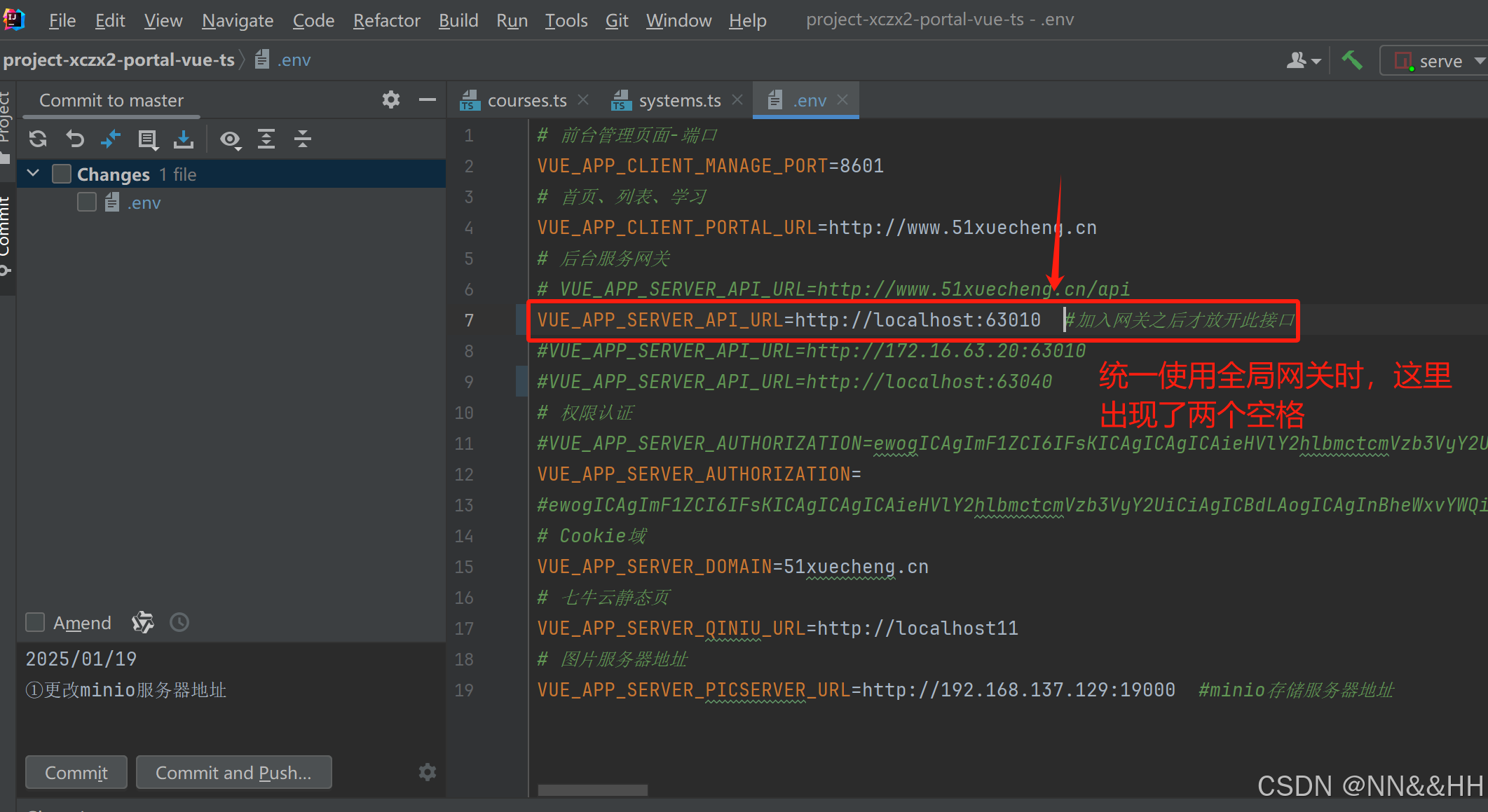1488x812 pixels.
Task: Click the Commit and Push button
Action: [233, 772]
